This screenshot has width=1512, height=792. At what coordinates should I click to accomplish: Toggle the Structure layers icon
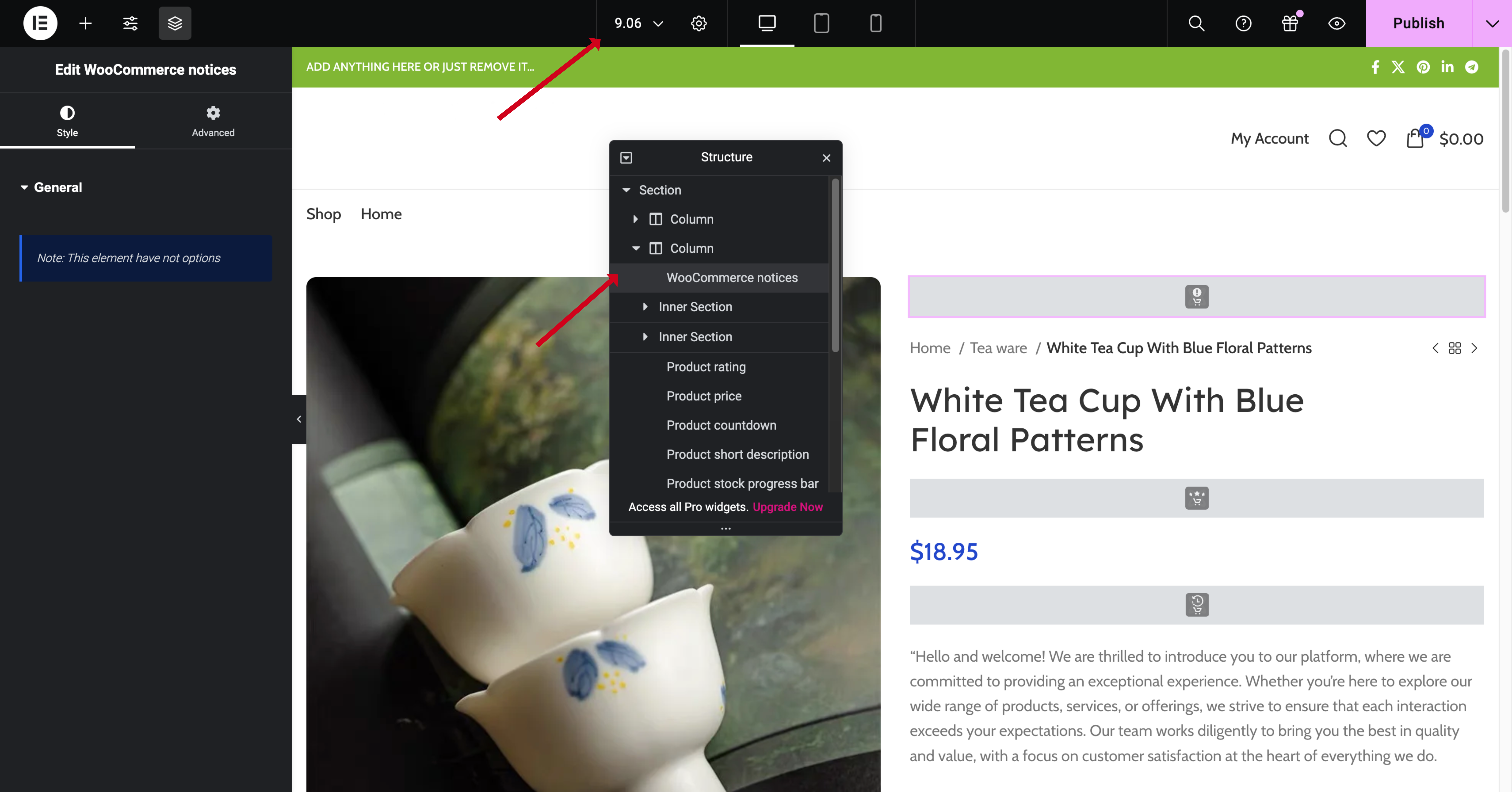175,24
